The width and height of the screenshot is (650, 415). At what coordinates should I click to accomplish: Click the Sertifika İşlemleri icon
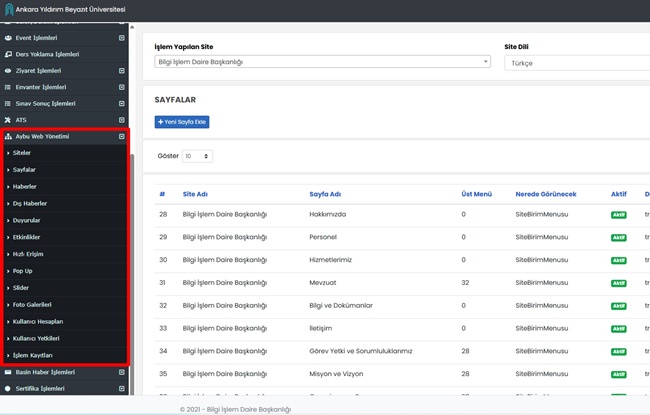(x=9, y=387)
